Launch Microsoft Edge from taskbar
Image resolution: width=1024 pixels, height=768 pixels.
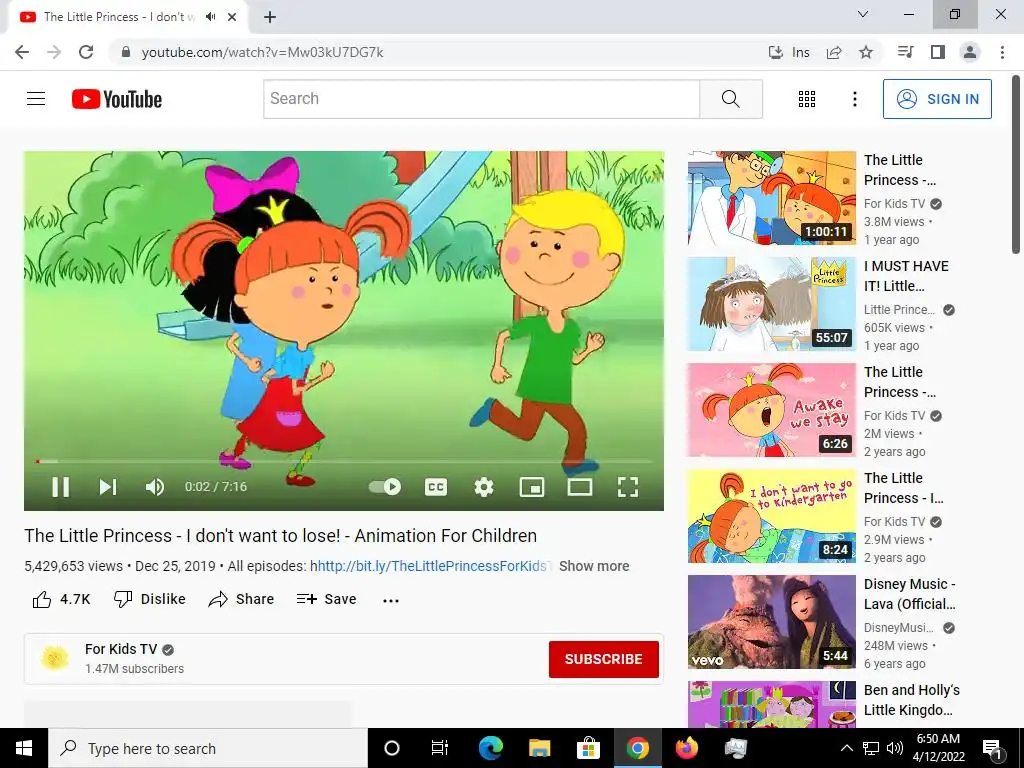coord(490,748)
